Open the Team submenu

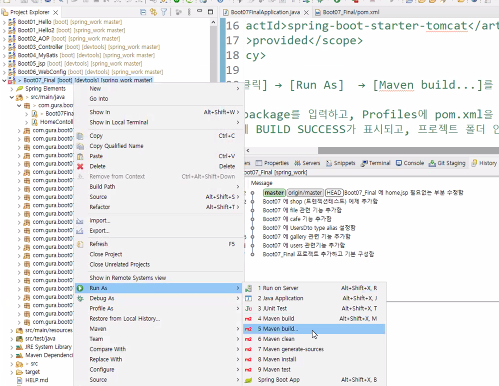point(158,339)
